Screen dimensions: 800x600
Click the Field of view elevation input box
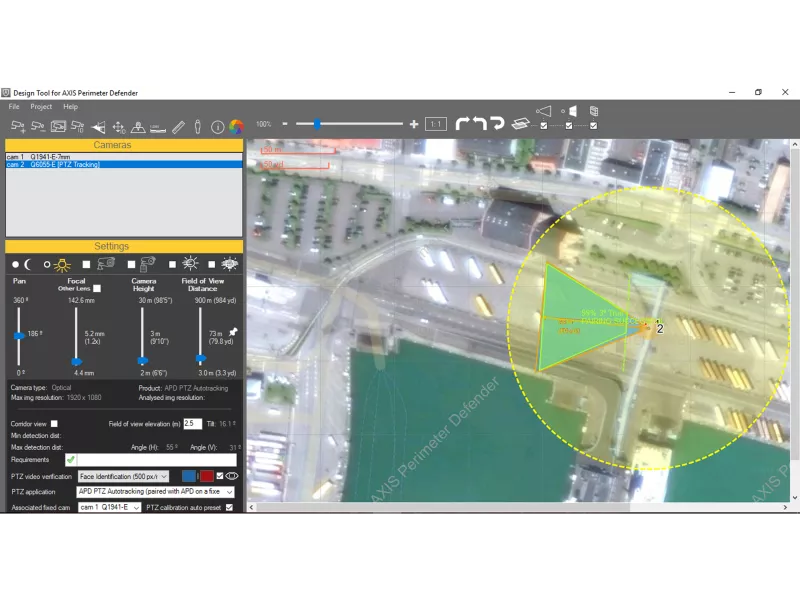pyautogui.click(x=192, y=424)
